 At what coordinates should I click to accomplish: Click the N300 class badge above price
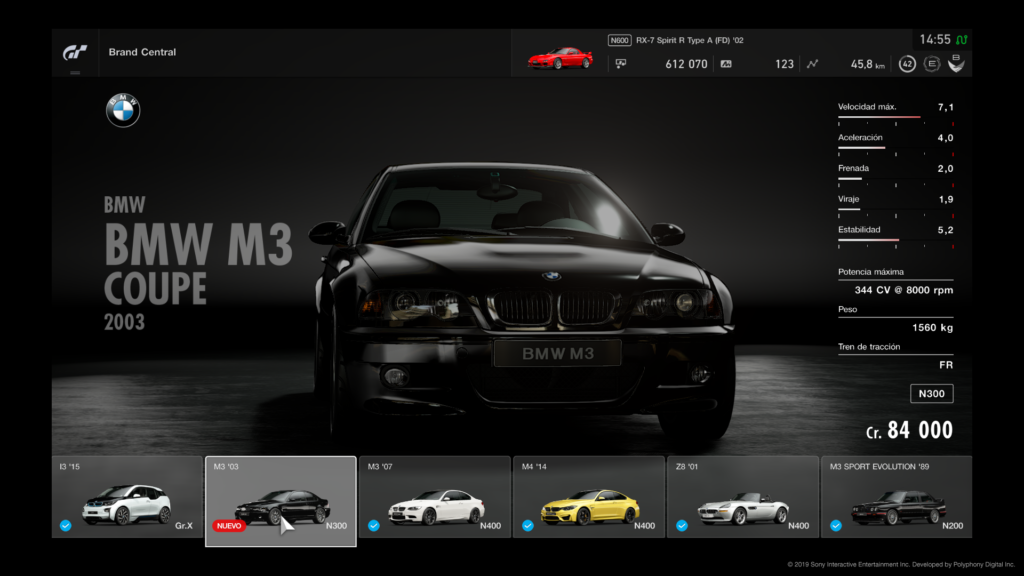coord(931,394)
